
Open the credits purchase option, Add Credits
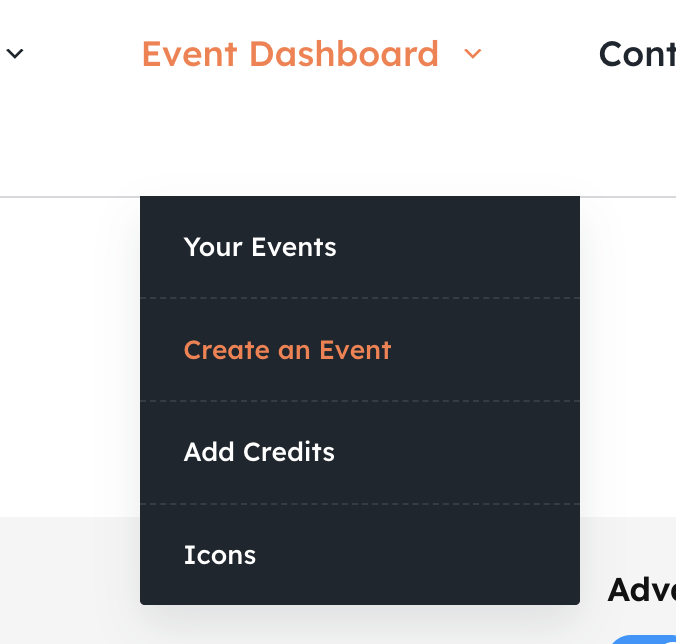[259, 452]
